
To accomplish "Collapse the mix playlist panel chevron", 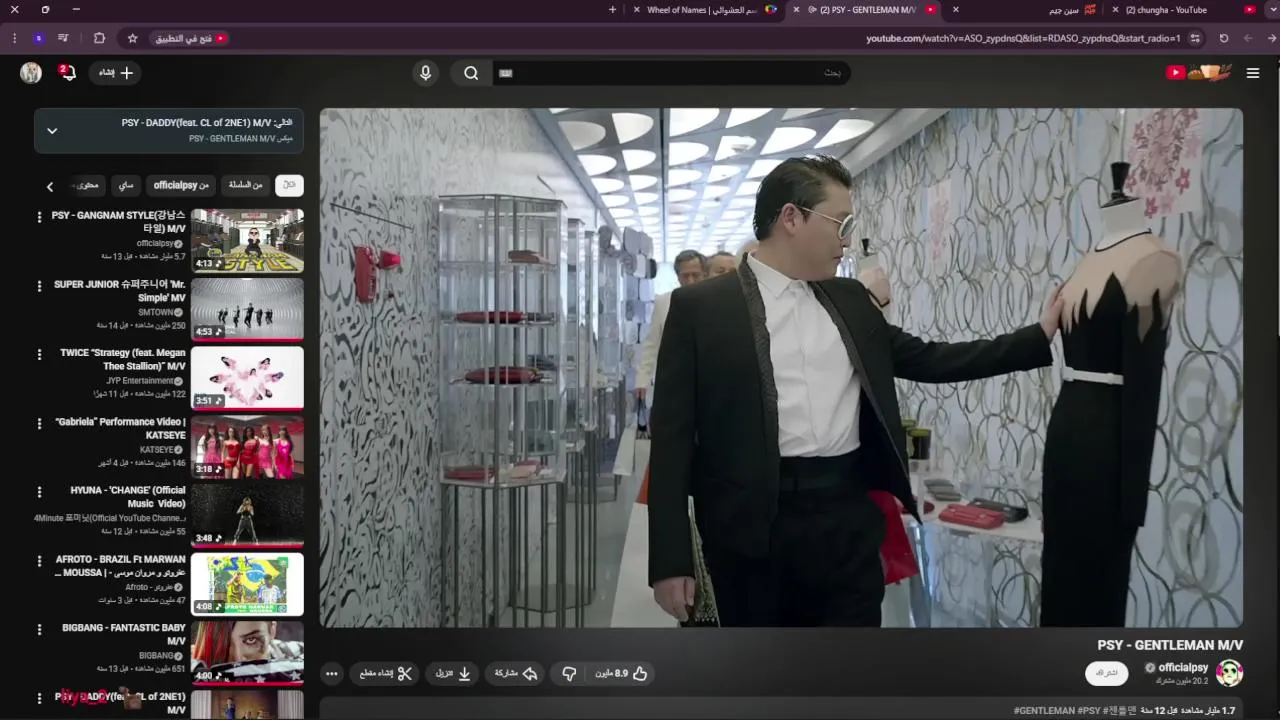I will [52, 131].
